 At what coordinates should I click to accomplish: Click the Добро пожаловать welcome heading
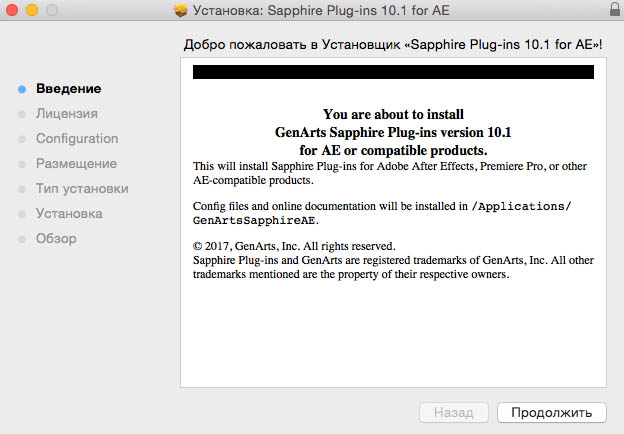tap(393, 46)
